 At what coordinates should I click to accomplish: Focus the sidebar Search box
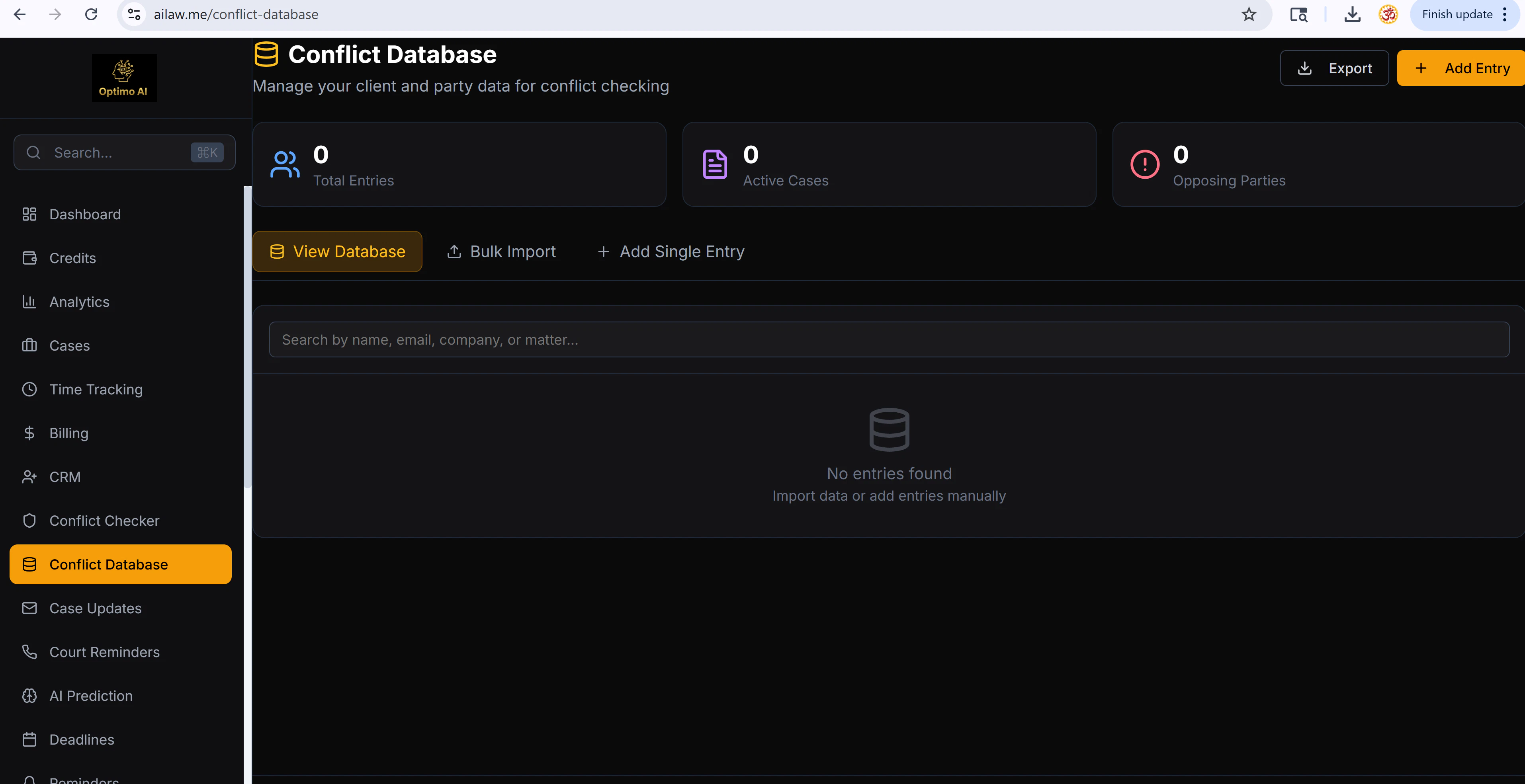[x=118, y=153]
